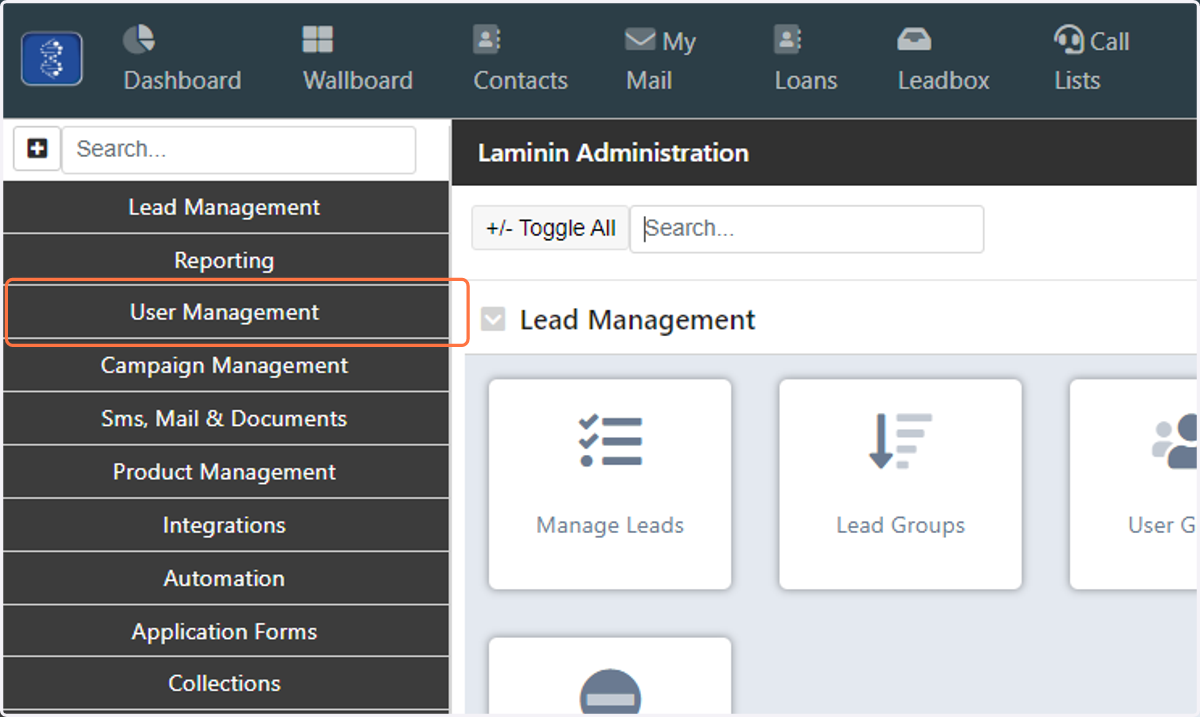1200x717 pixels.
Task: Open the Manage Leads tile label
Action: [610, 525]
